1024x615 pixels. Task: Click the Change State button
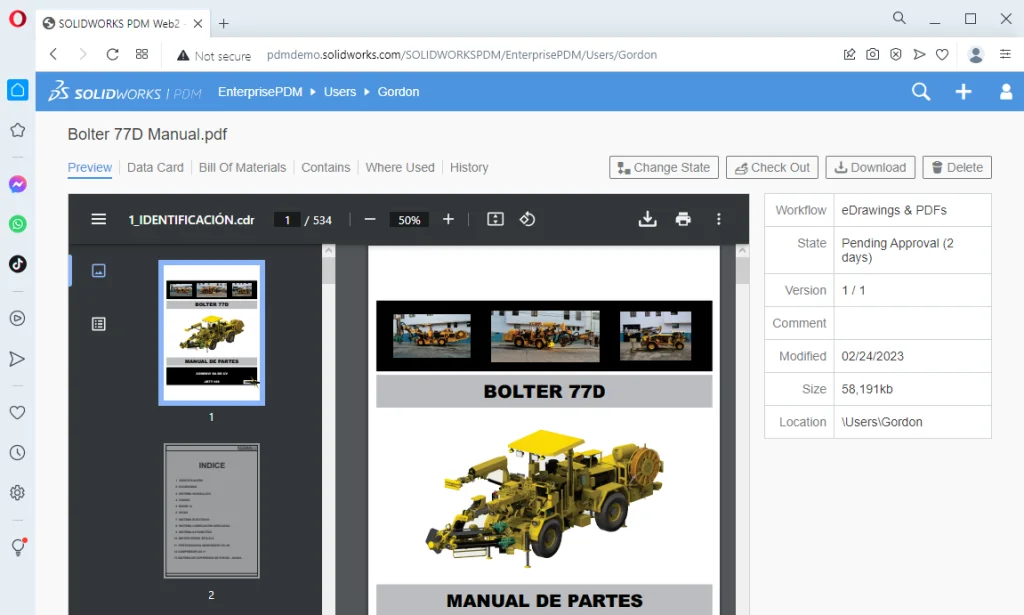pos(663,167)
